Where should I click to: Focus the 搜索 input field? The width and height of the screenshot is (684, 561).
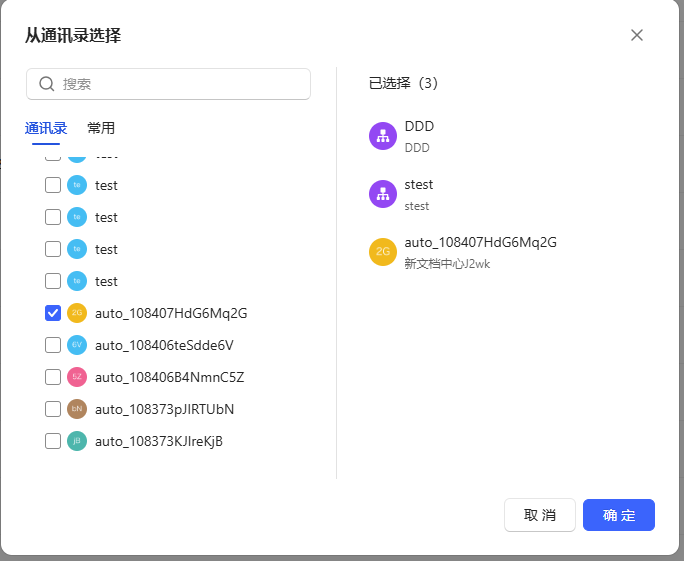180,84
